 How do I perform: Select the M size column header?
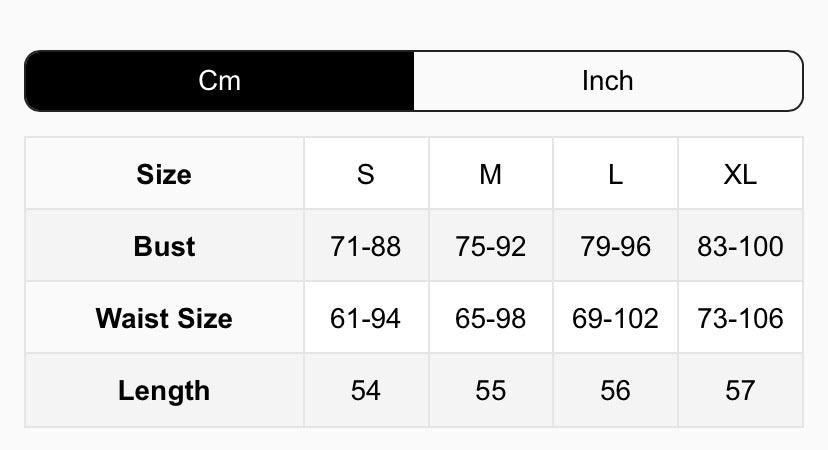(491, 174)
